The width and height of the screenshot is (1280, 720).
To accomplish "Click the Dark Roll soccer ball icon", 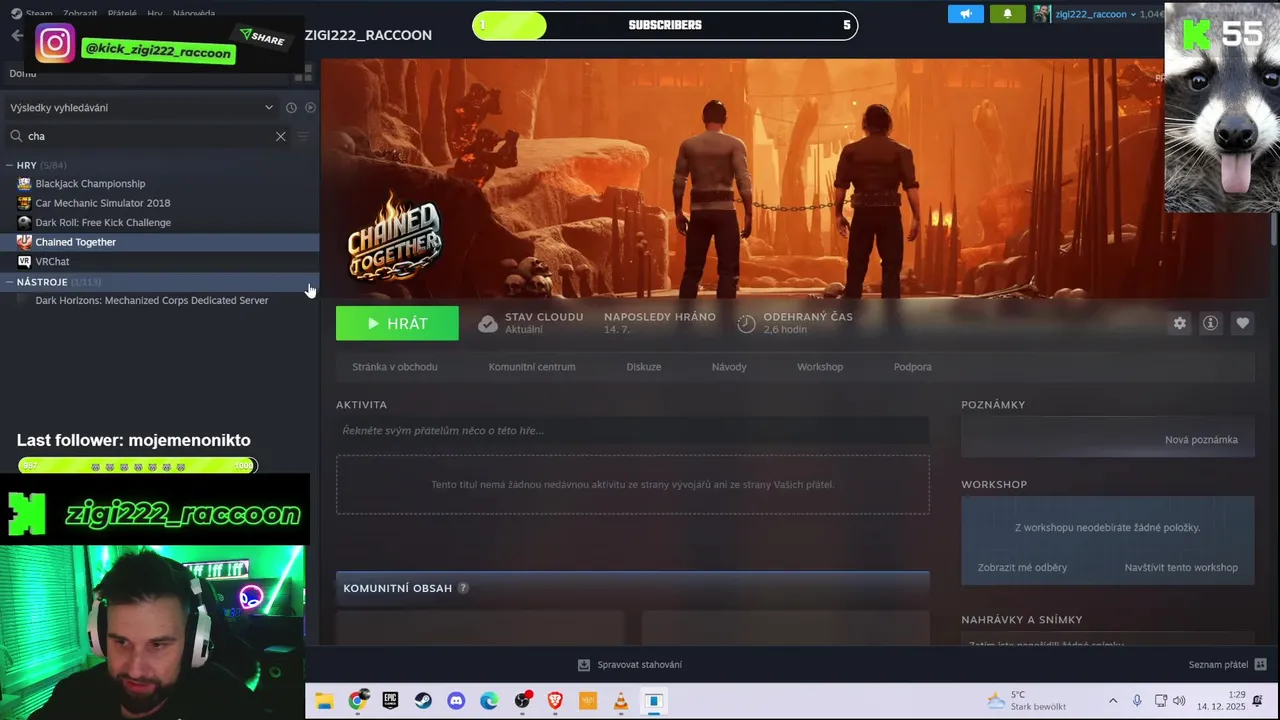I will (24, 222).
